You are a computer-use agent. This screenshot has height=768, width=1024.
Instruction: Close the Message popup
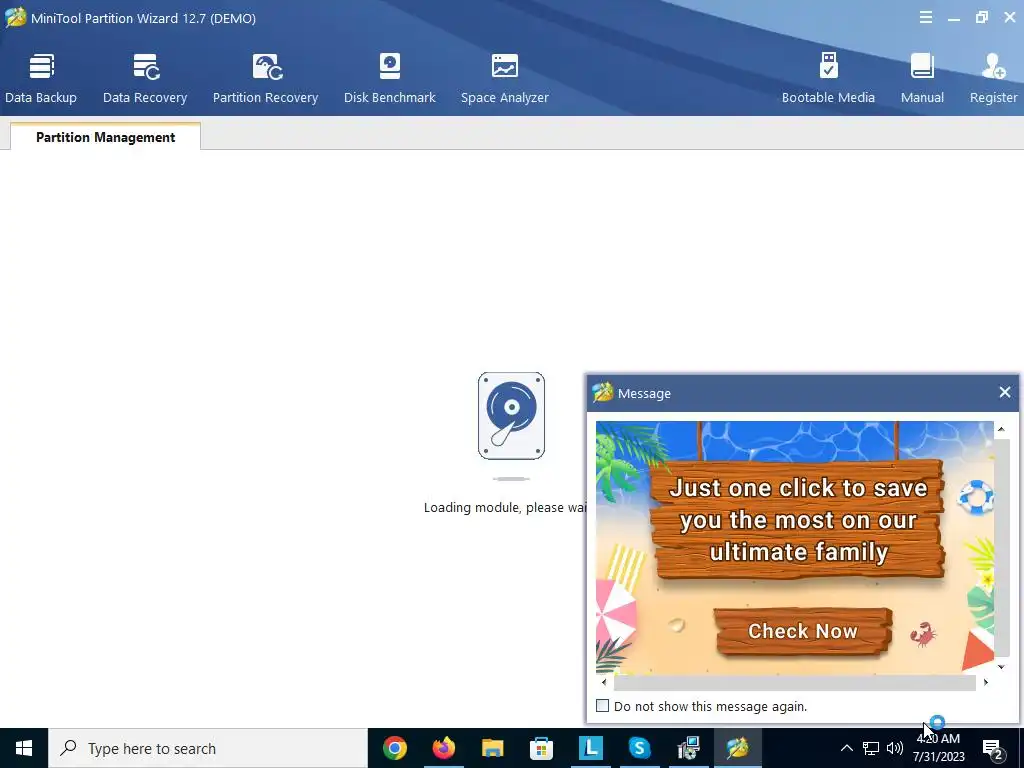point(1004,392)
